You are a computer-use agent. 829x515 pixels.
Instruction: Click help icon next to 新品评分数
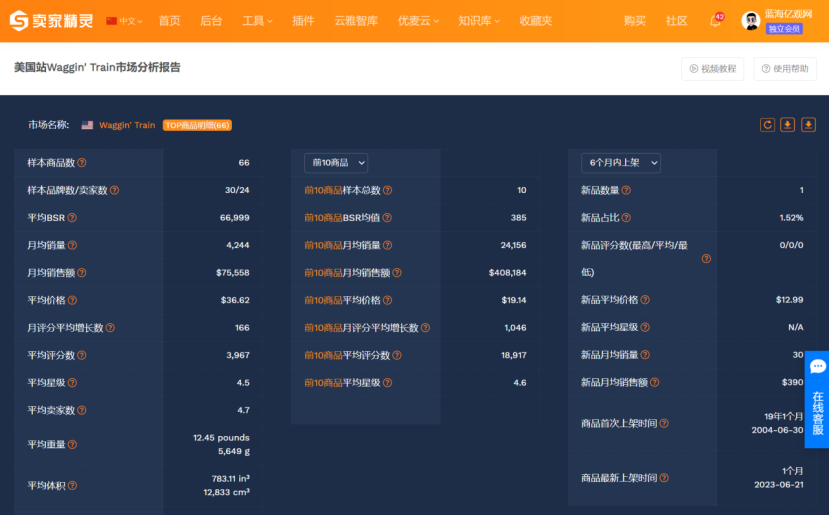pos(706,259)
